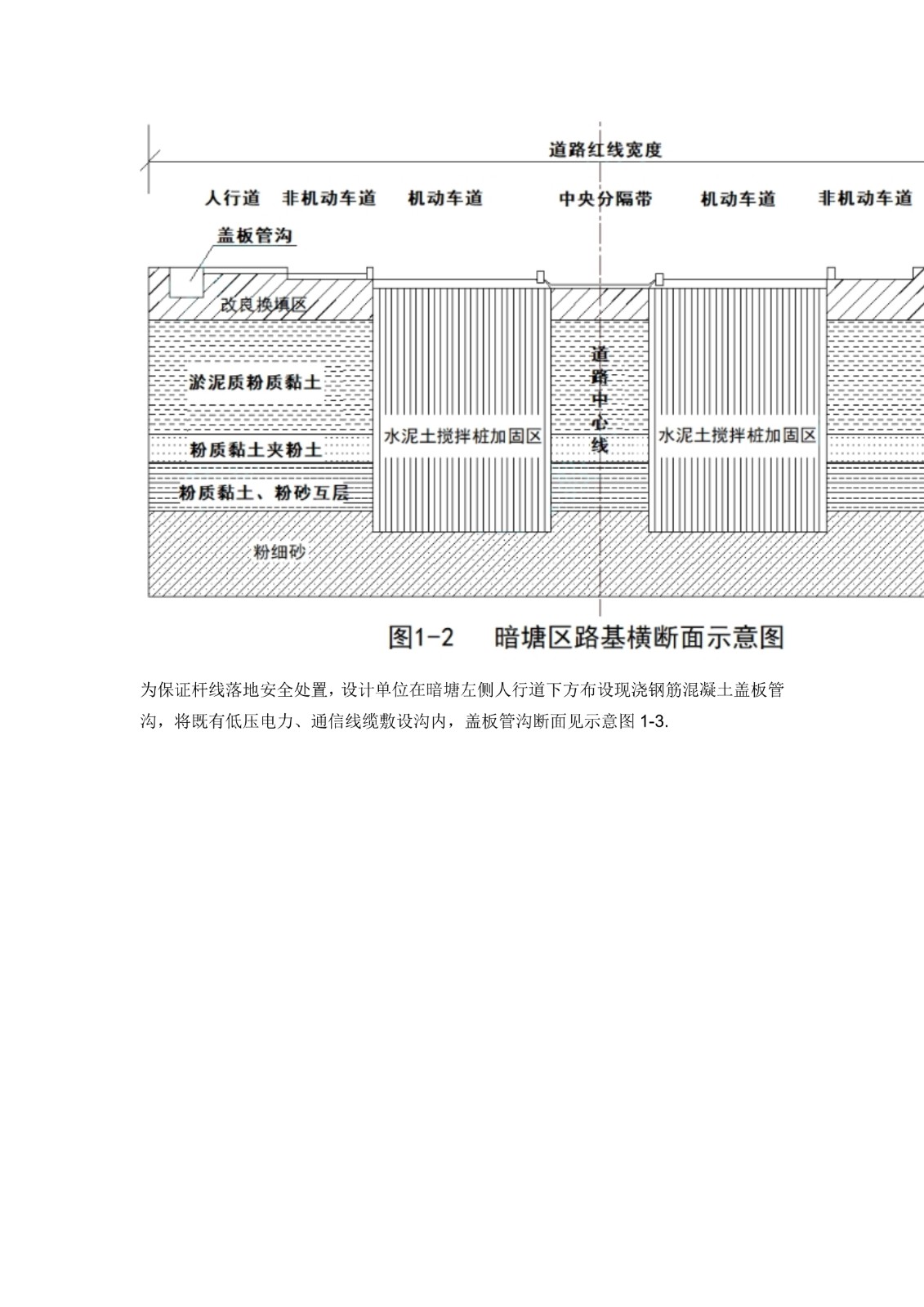Click the right 机动车道 label
The width and height of the screenshot is (924, 1307).
coord(738,199)
